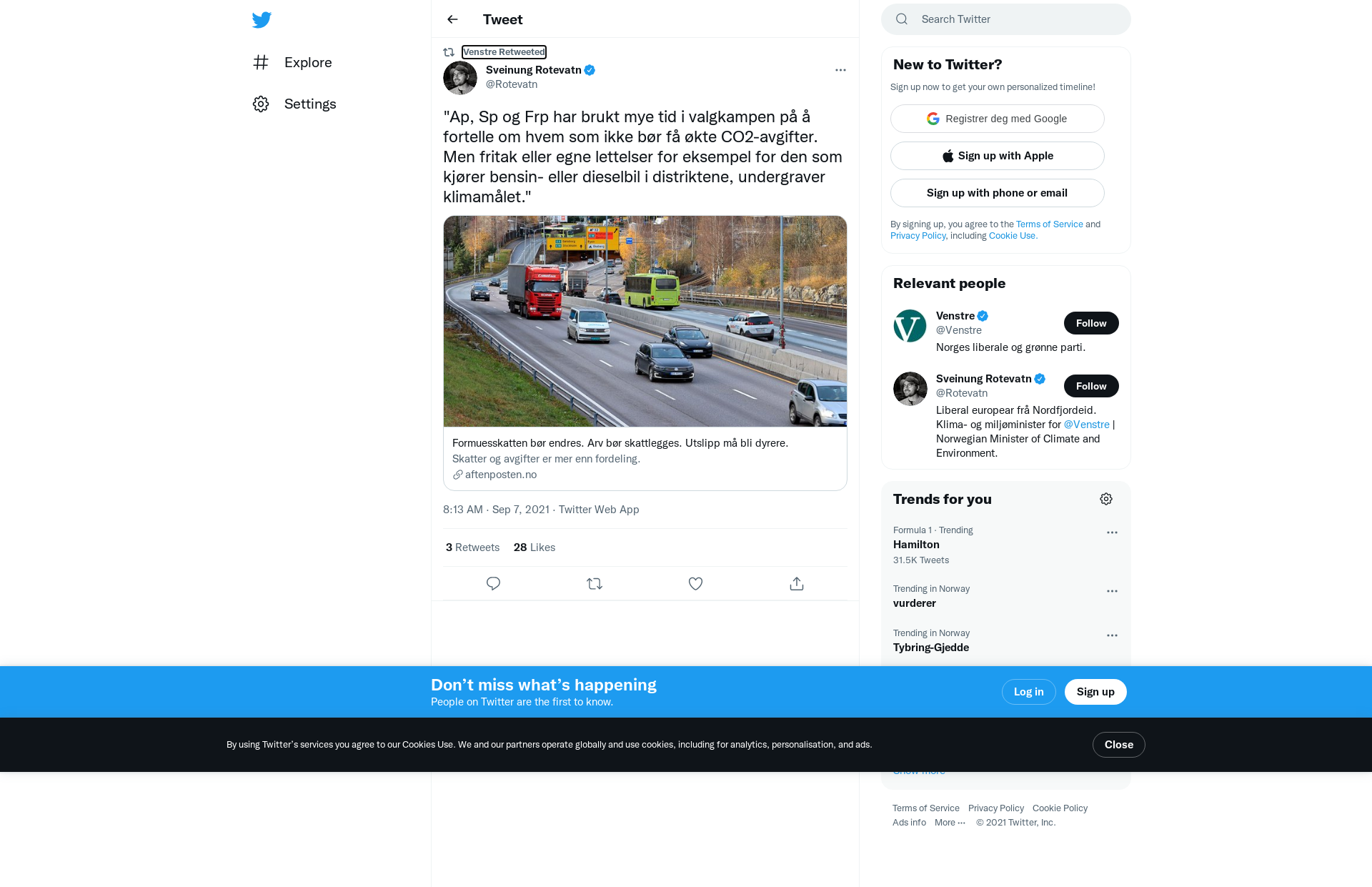
Task: Go back using the arrow icon
Action: [452, 19]
